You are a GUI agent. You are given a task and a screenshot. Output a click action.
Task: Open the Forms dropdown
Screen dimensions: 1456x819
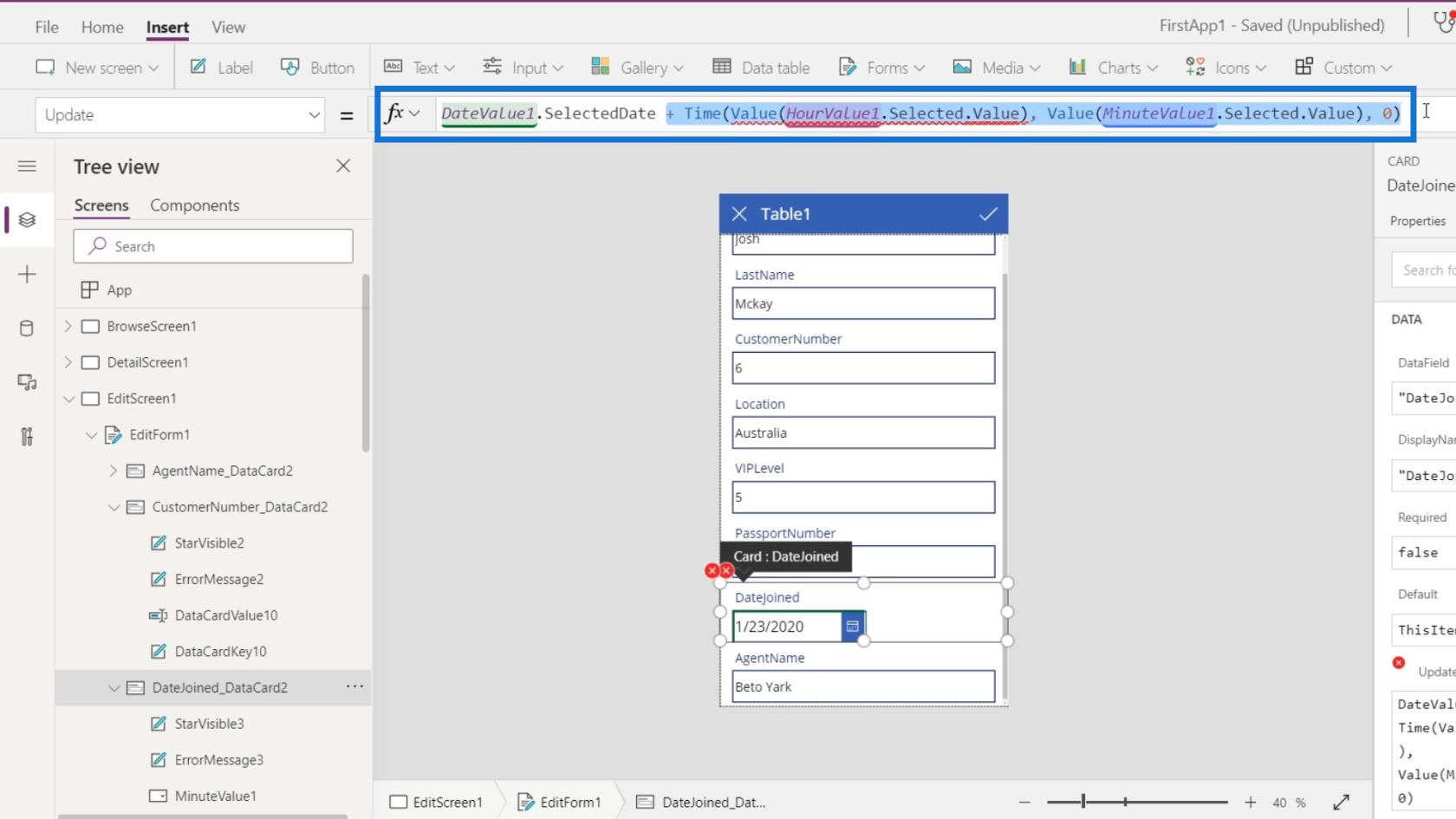(x=882, y=68)
